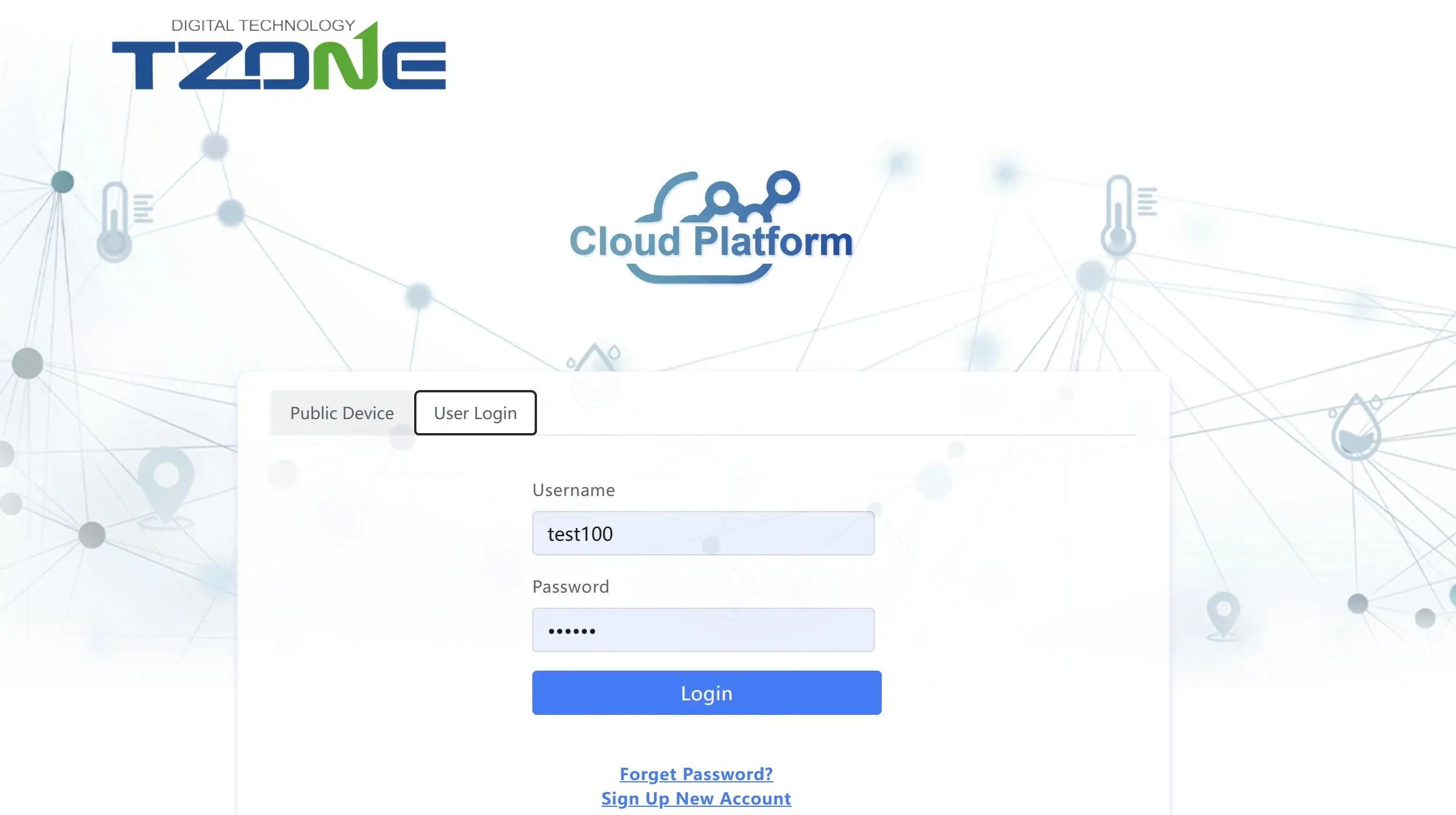Click the DIGITAL TECHNOLOGY text in logo
1456x815 pixels.
(x=262, y=24)
